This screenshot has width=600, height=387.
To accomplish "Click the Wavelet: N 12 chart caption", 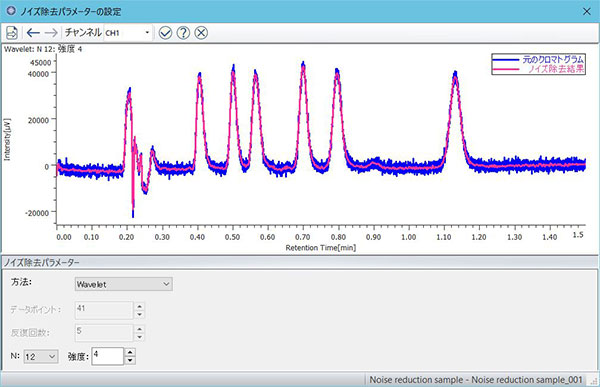I will click(x=43, y=49).
